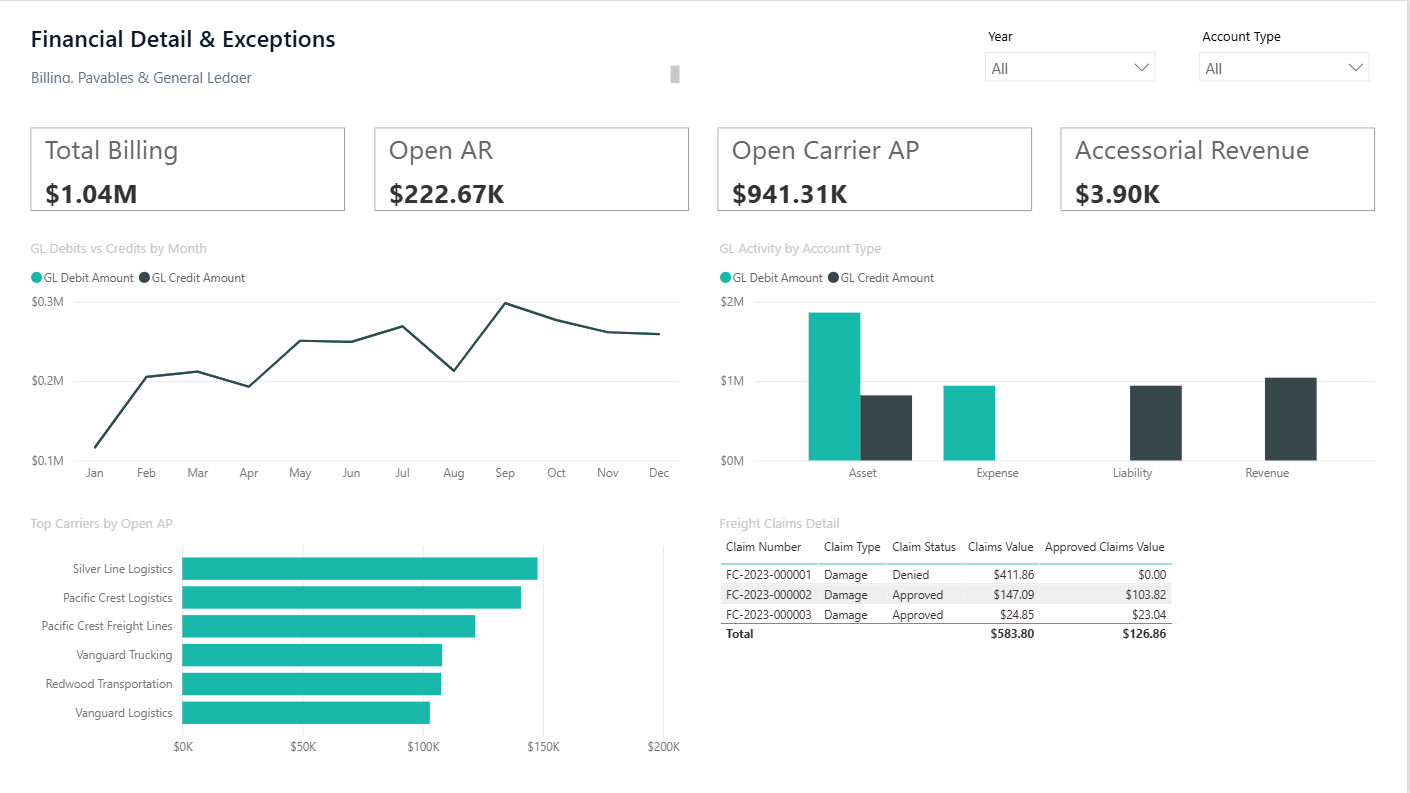The height and width of the screenshot is (793, 1410).
Task: Sort by Approved Claims Value column header
Action: (x=1105, y=547)
